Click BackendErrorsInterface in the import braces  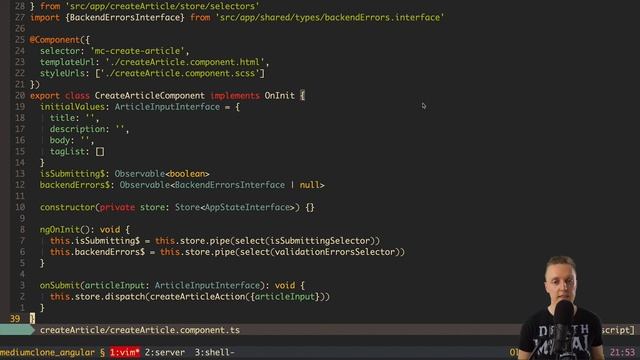click(125, 18)
